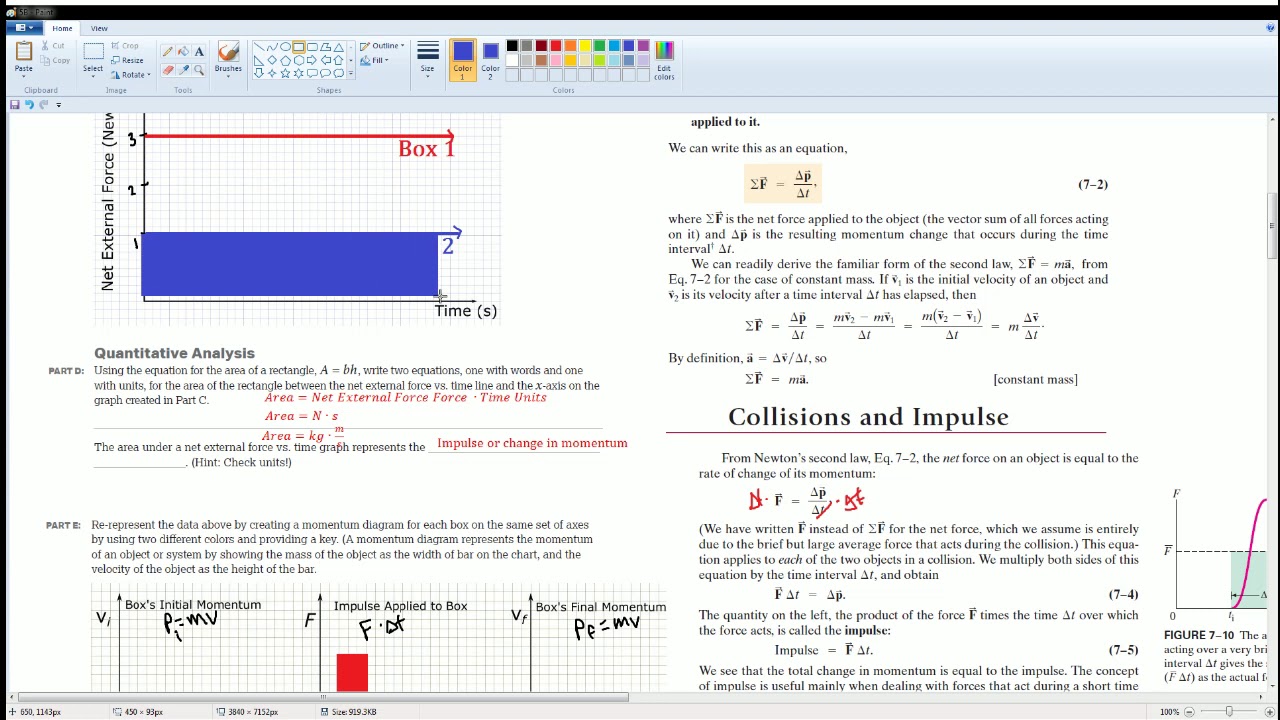Choose the Right triangle shape
Viewport: 1280px width, 720px height.
[x=259, y=60]
